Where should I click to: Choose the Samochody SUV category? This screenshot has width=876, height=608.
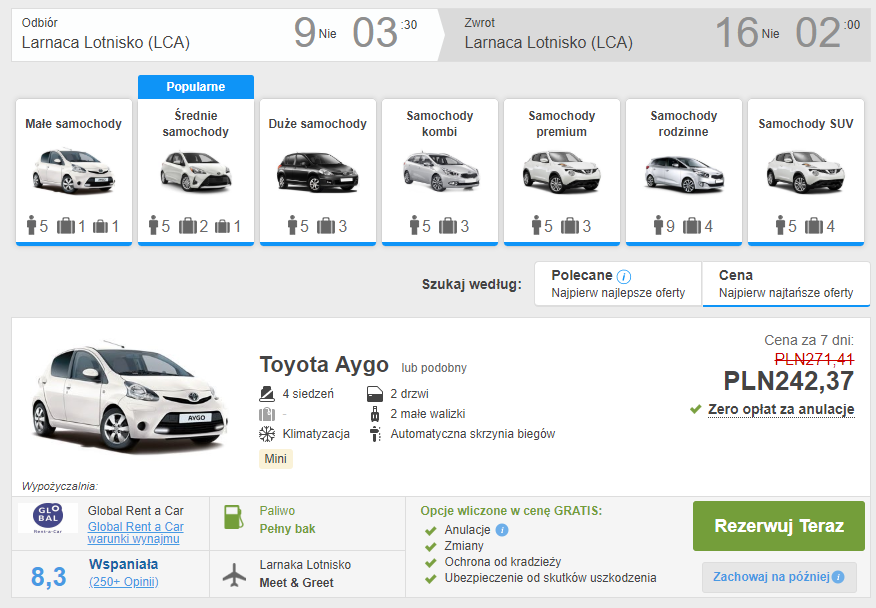point(806,172)
